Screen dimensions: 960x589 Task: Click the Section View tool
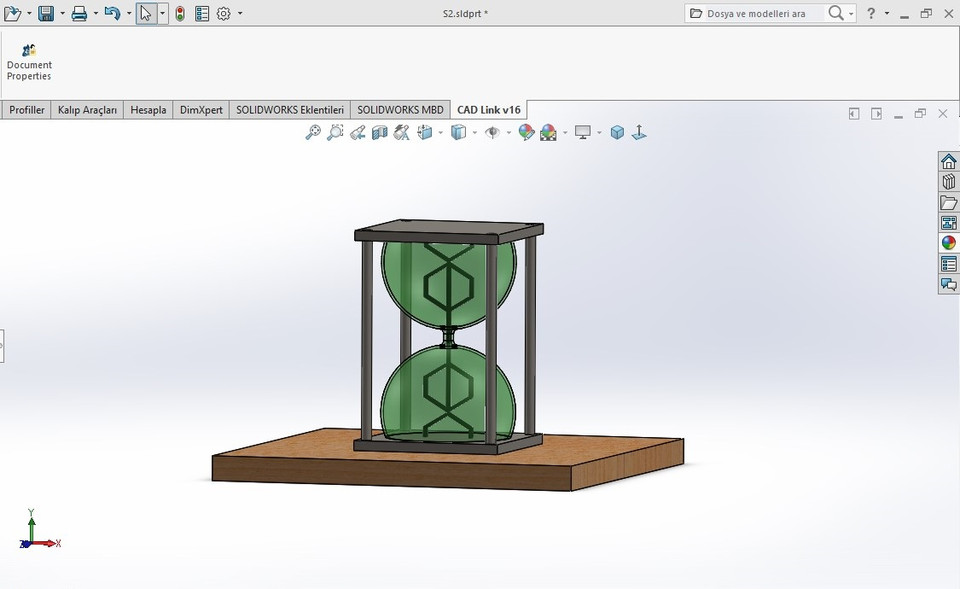click(x=380, y=131)
